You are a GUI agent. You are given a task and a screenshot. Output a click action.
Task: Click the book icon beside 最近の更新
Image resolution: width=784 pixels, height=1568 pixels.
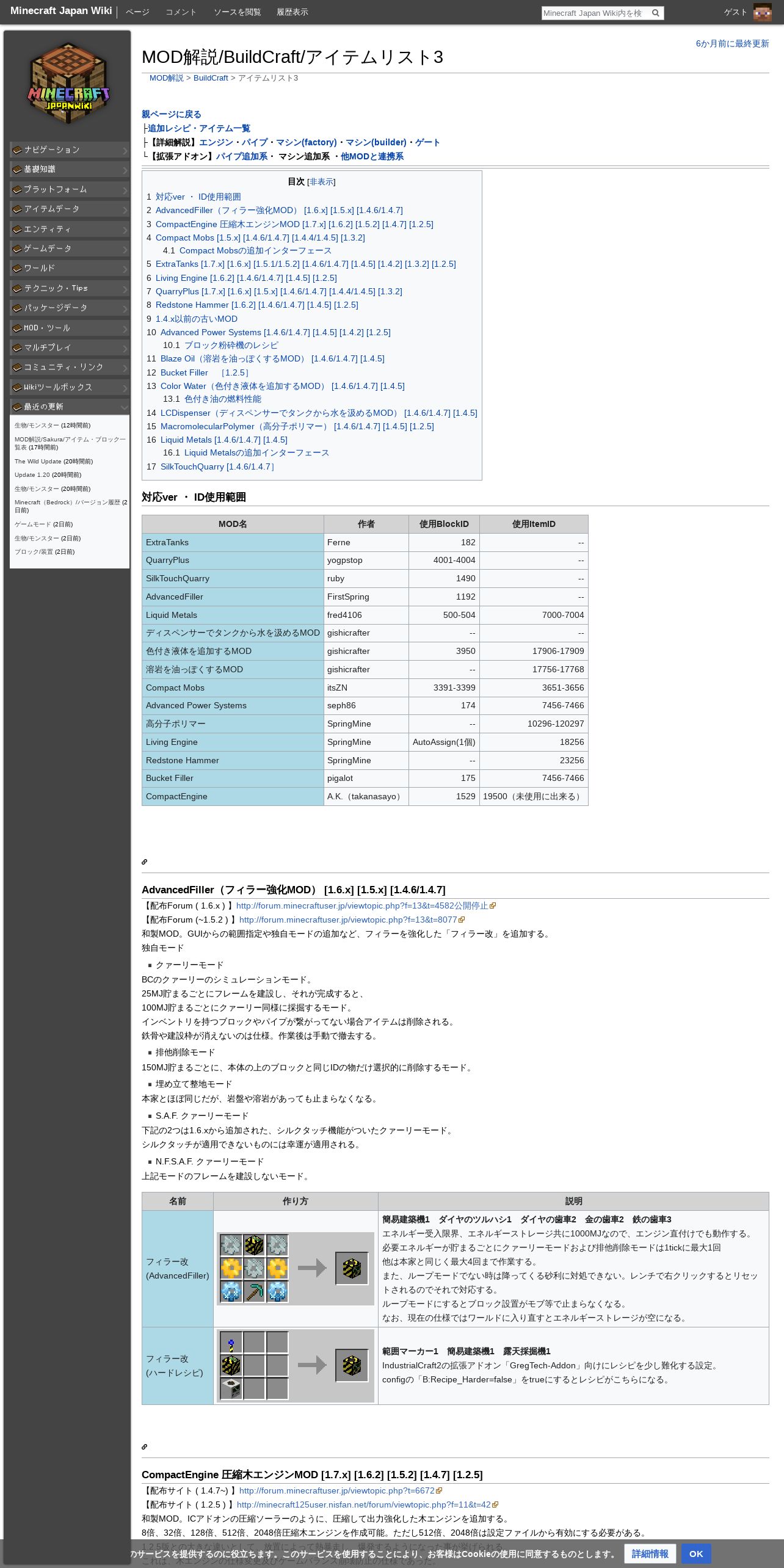[x=17, y=407]
